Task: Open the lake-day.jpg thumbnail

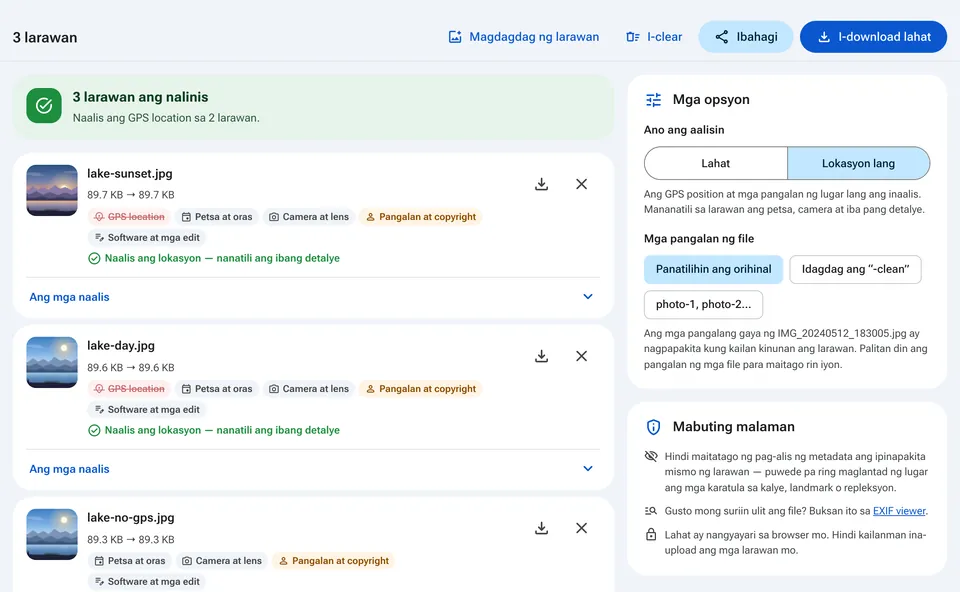Action: click(x=52, y=362)
